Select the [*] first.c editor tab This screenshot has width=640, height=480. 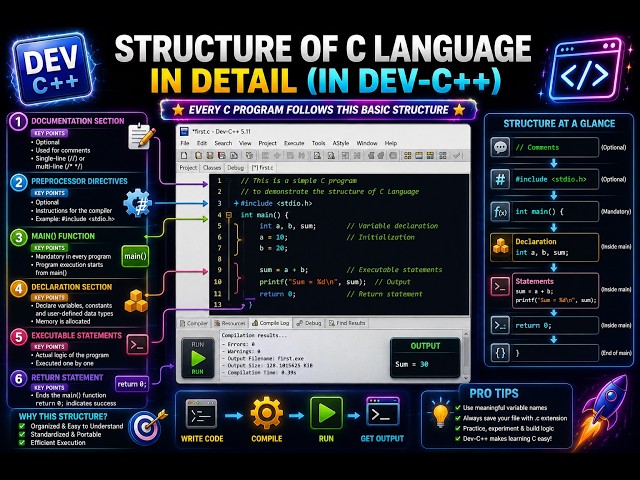point(262,168)
